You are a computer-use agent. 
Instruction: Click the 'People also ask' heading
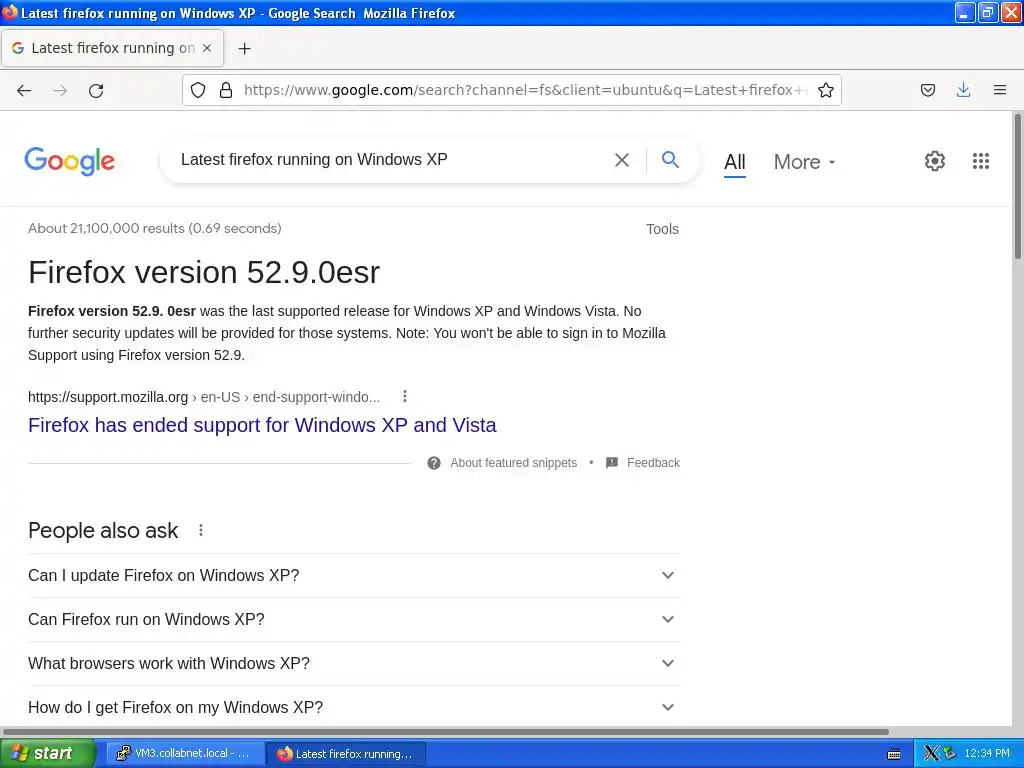[103, 530]
